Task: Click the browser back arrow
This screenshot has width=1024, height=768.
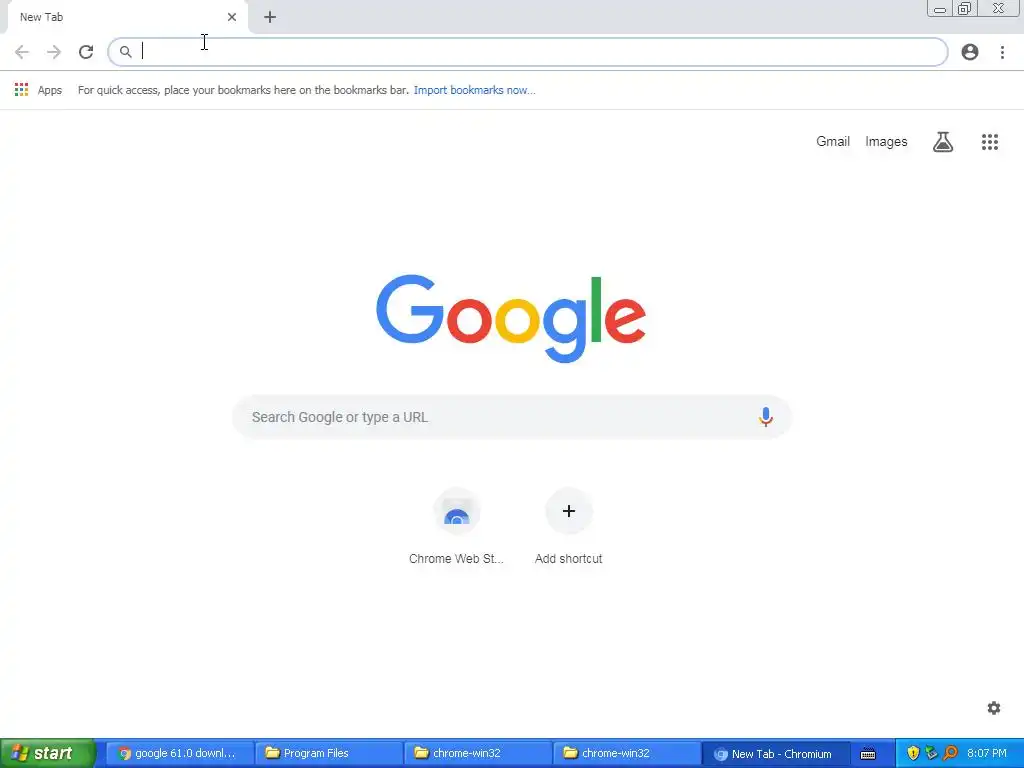Action: [x=22, y=52]
